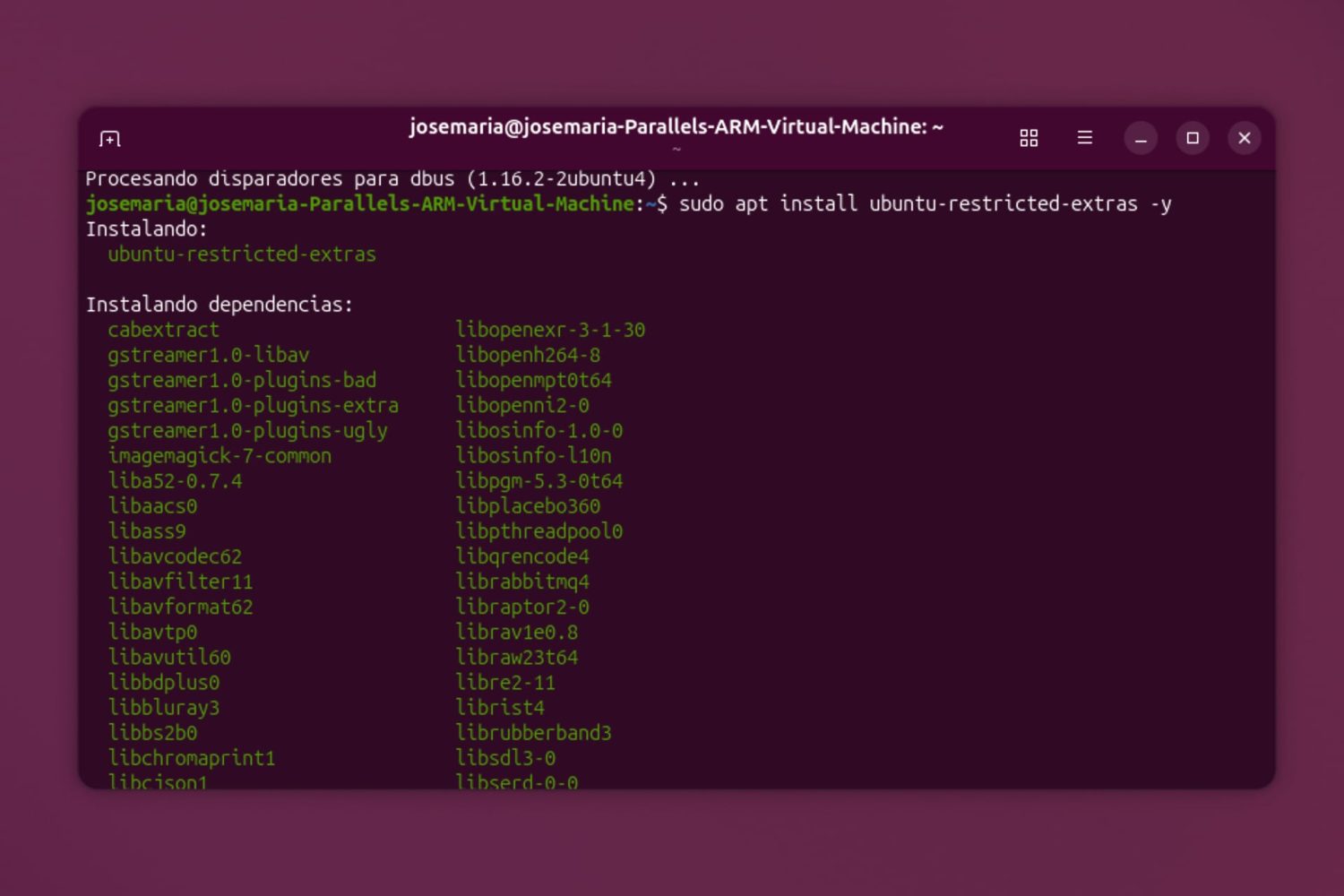This screenshot has width=1344, height=896.
Task: Click the 'libopenexr-3-1-30' entry
Action: [x=550, y=330]
